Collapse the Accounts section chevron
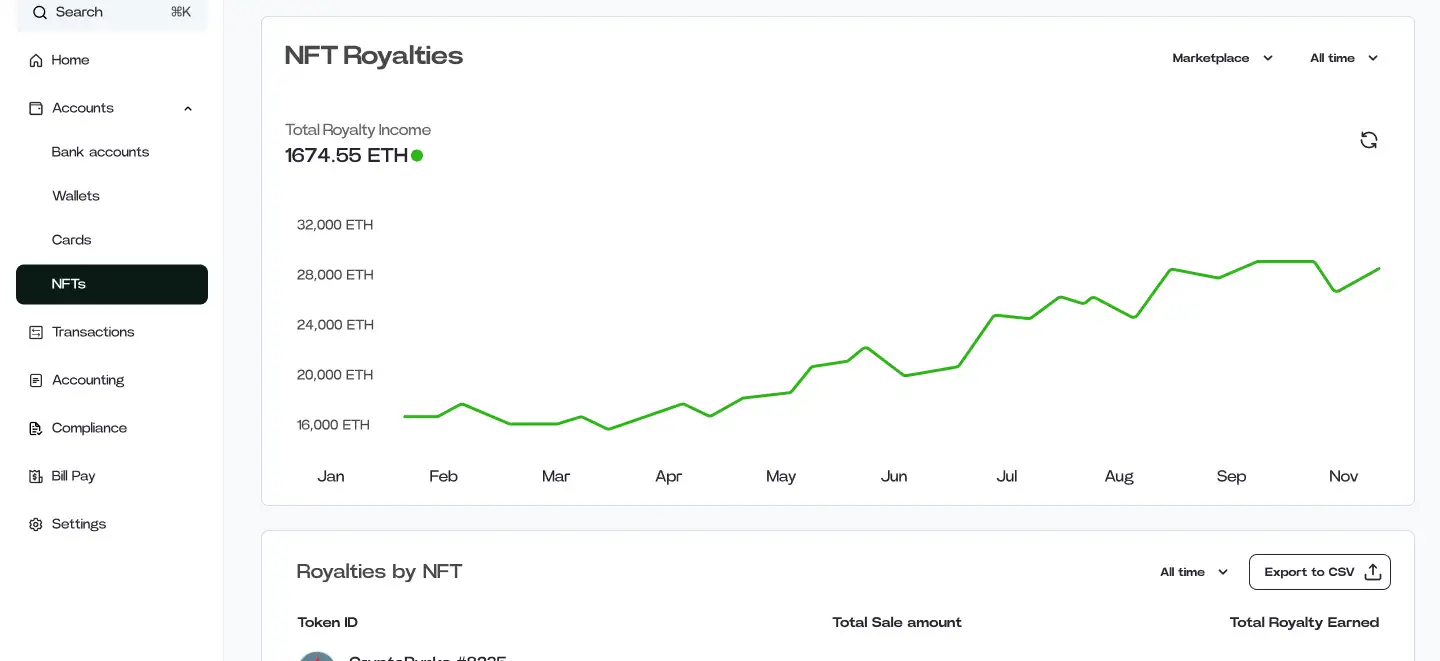This screenshot has height=661, width=1440. [188, 108]
